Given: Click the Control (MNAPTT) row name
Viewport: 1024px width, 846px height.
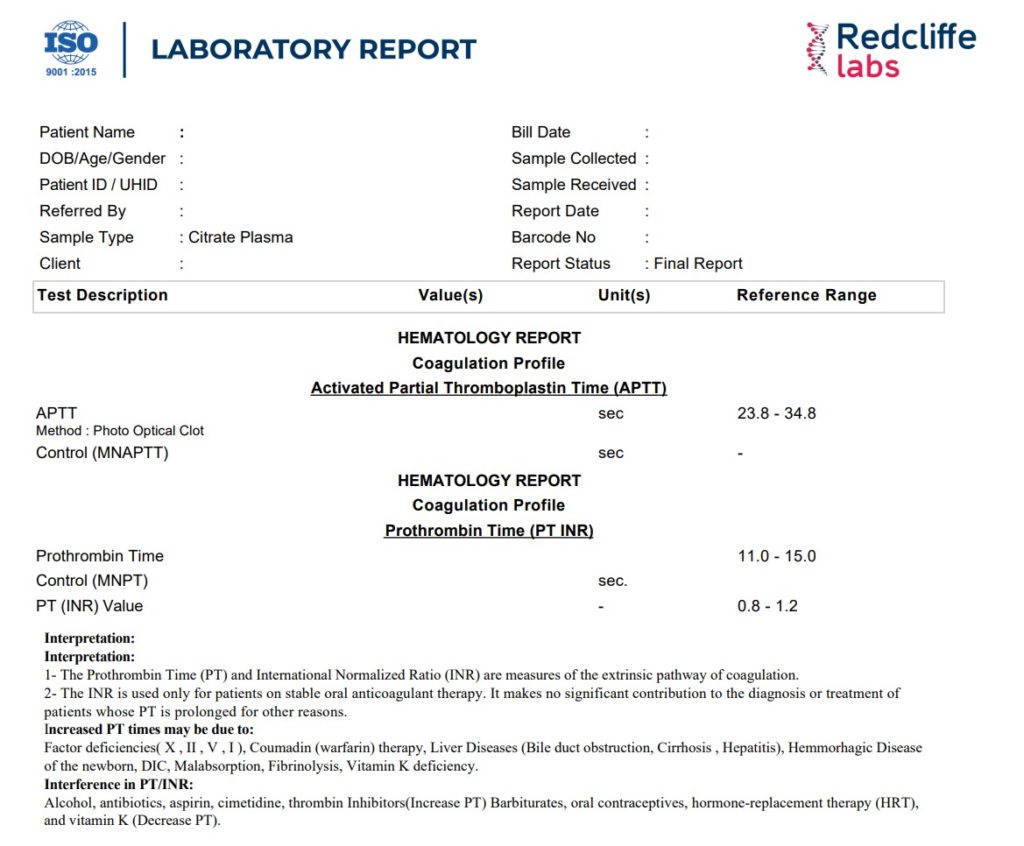Looking at the screenshot, I should coord(103,453).
